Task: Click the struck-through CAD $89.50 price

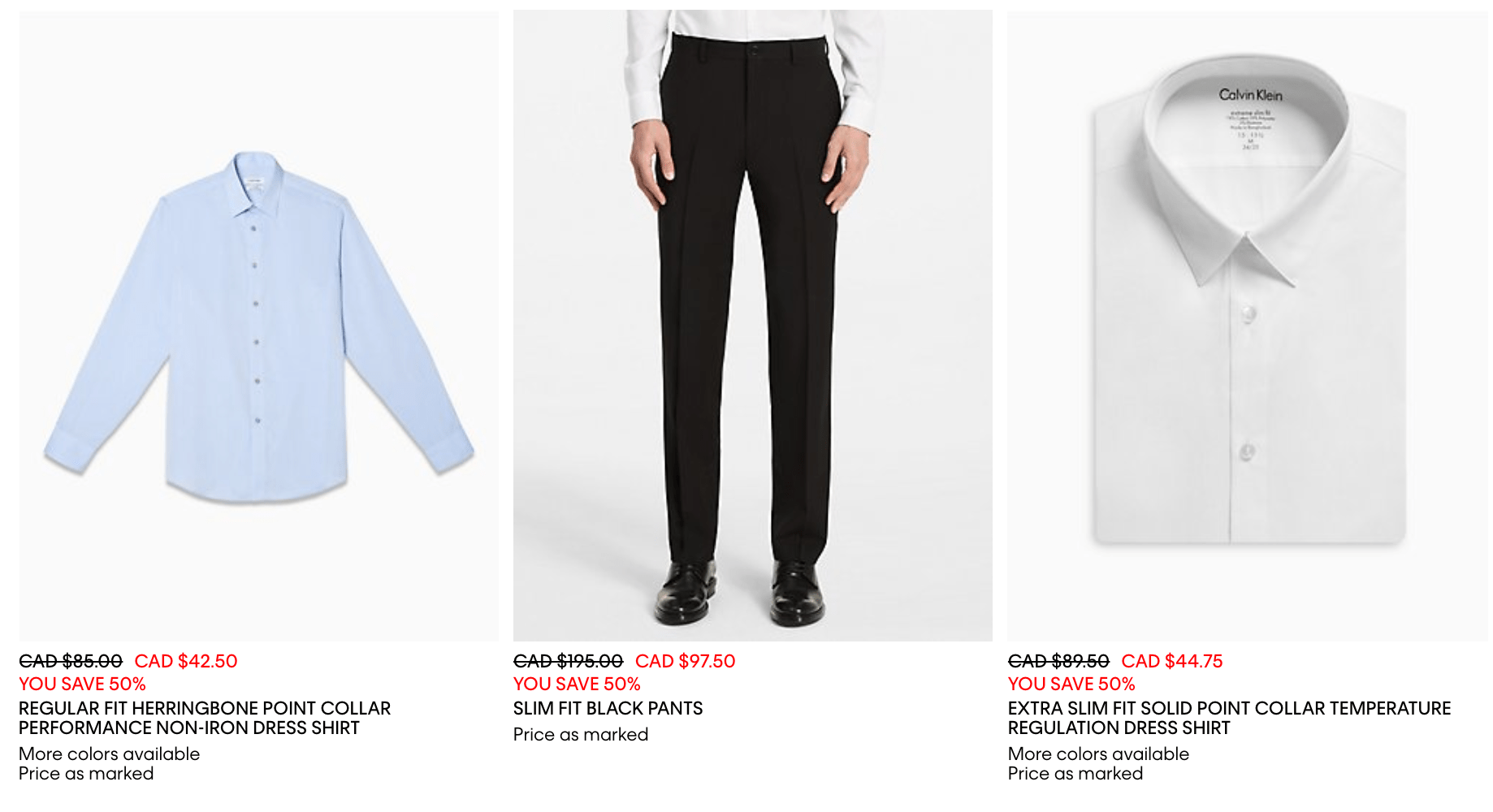Action: [1058, 661]
